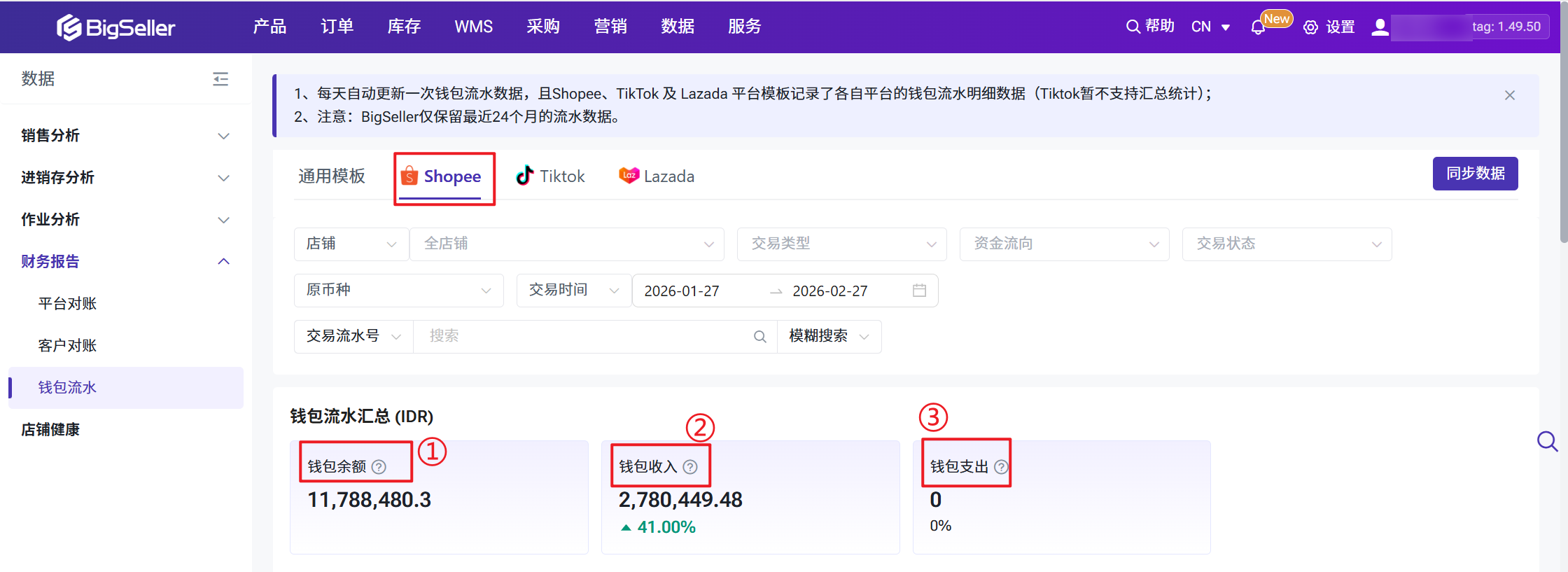Open the 交易类型 dropdown
This screenshot has width=1568, height=572.
point(841,244)
